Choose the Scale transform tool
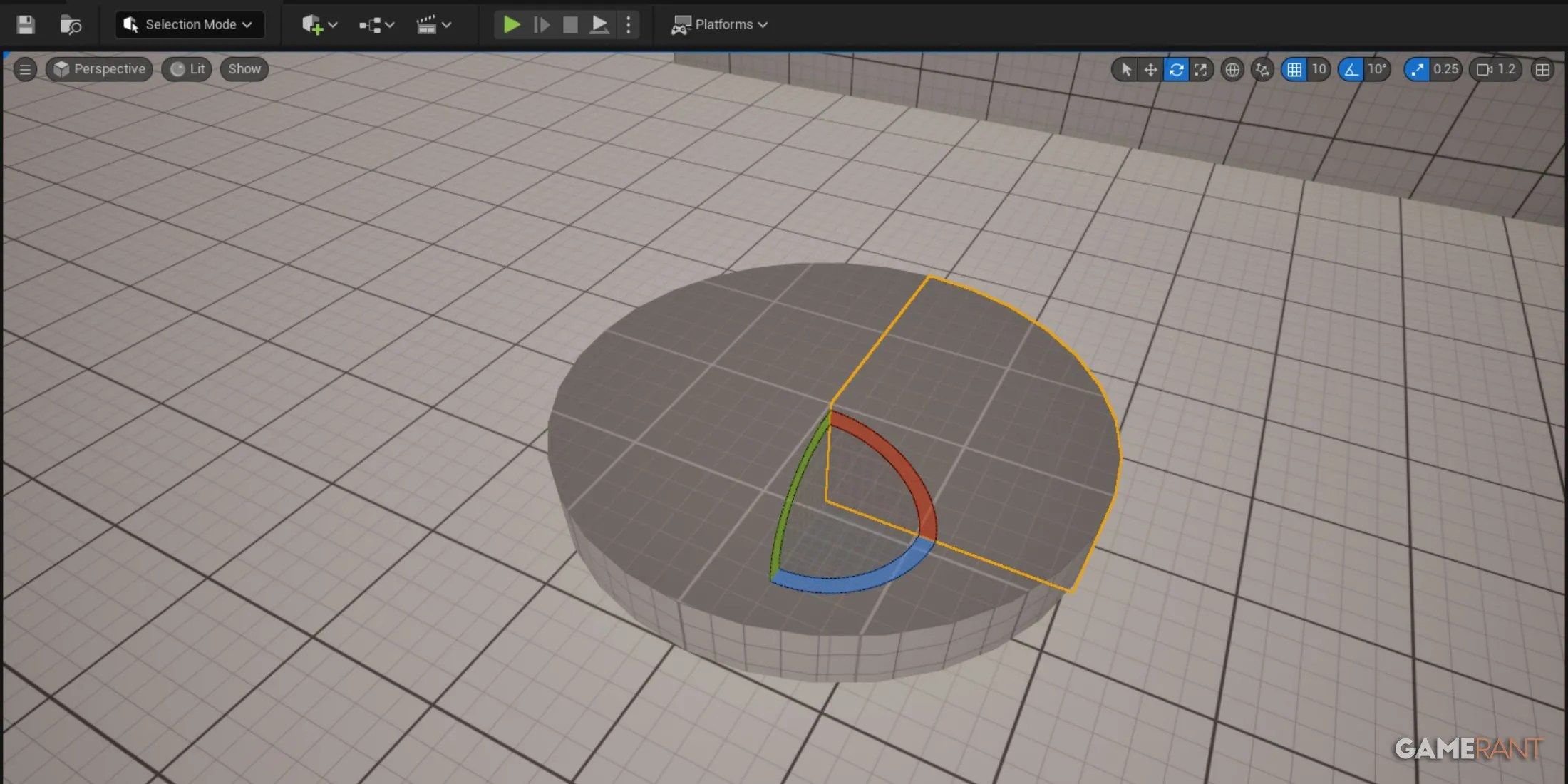Image resolution: width=1568 pixels, height=784 pixels. point(1201,70)
